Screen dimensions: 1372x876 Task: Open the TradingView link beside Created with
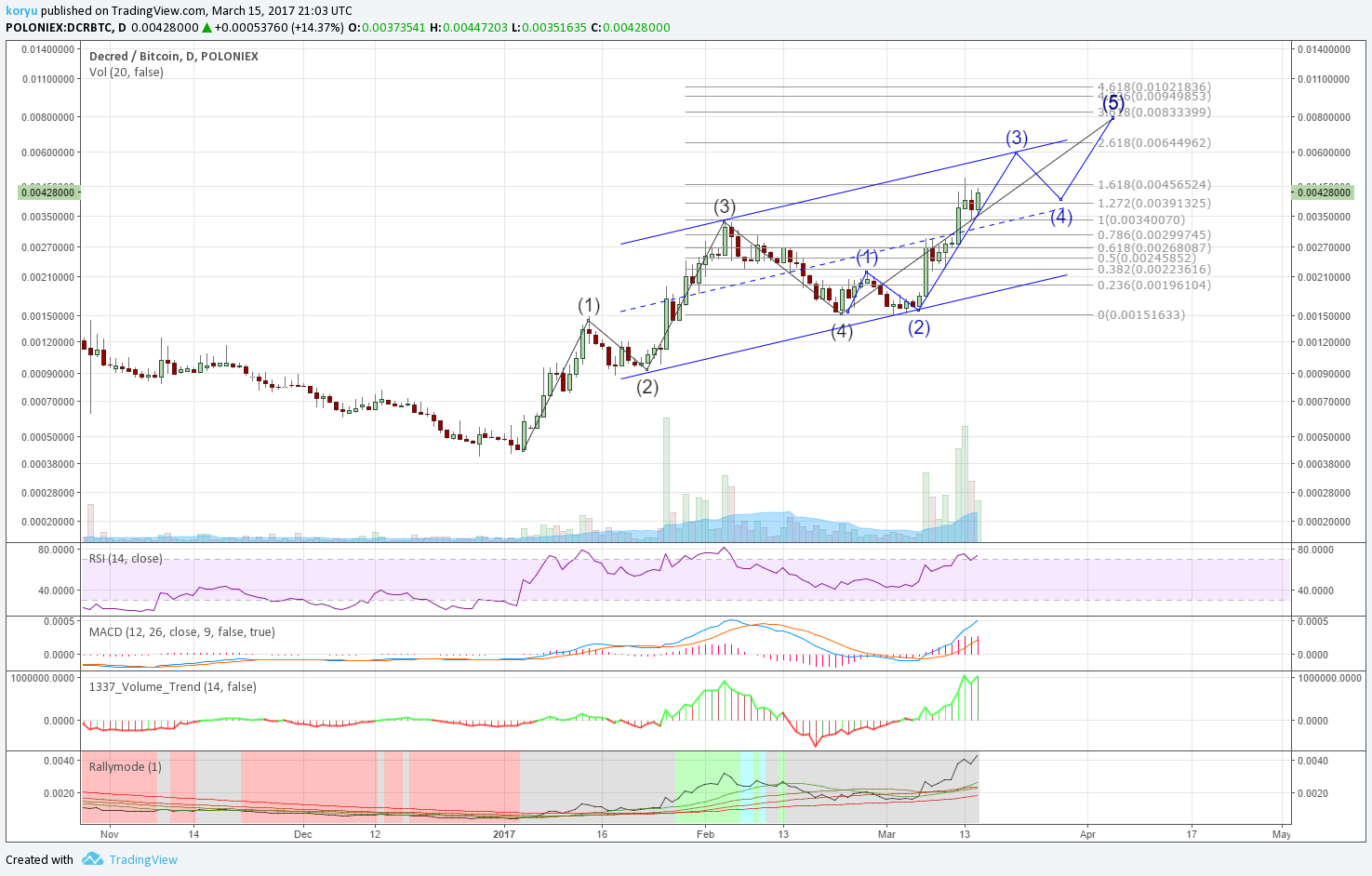pyautogui.click(x=143, y=859)
